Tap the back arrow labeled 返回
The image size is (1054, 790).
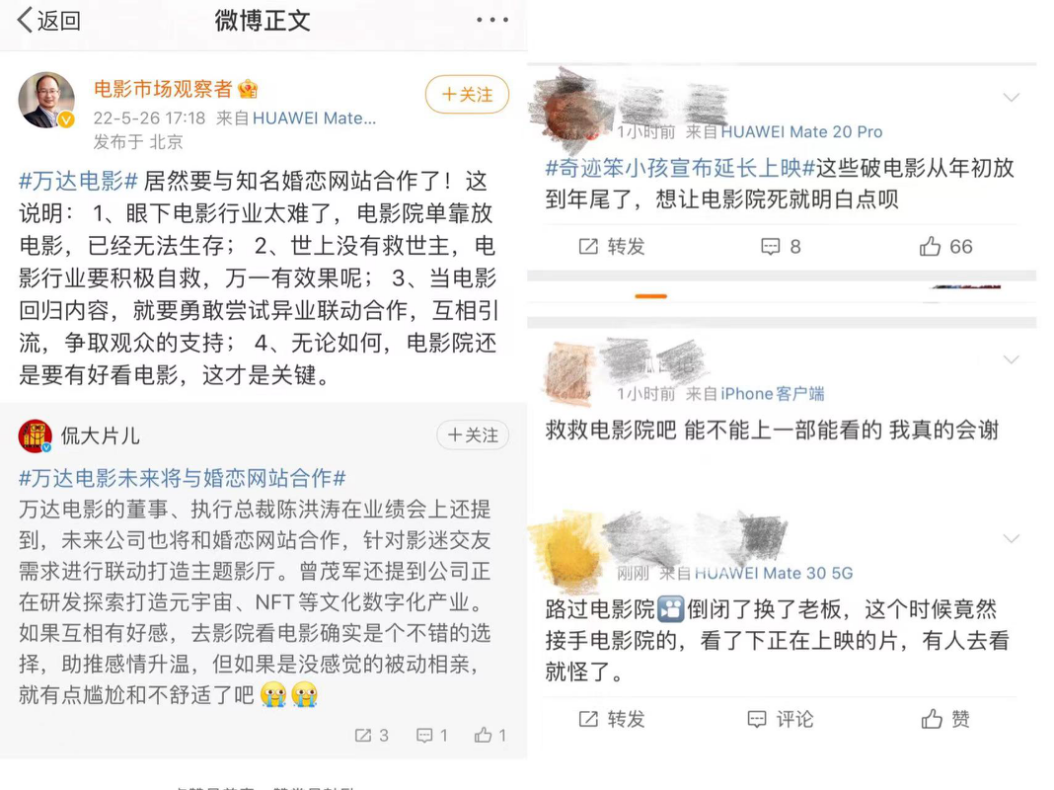pyautogui.click(x=48, y=20)
